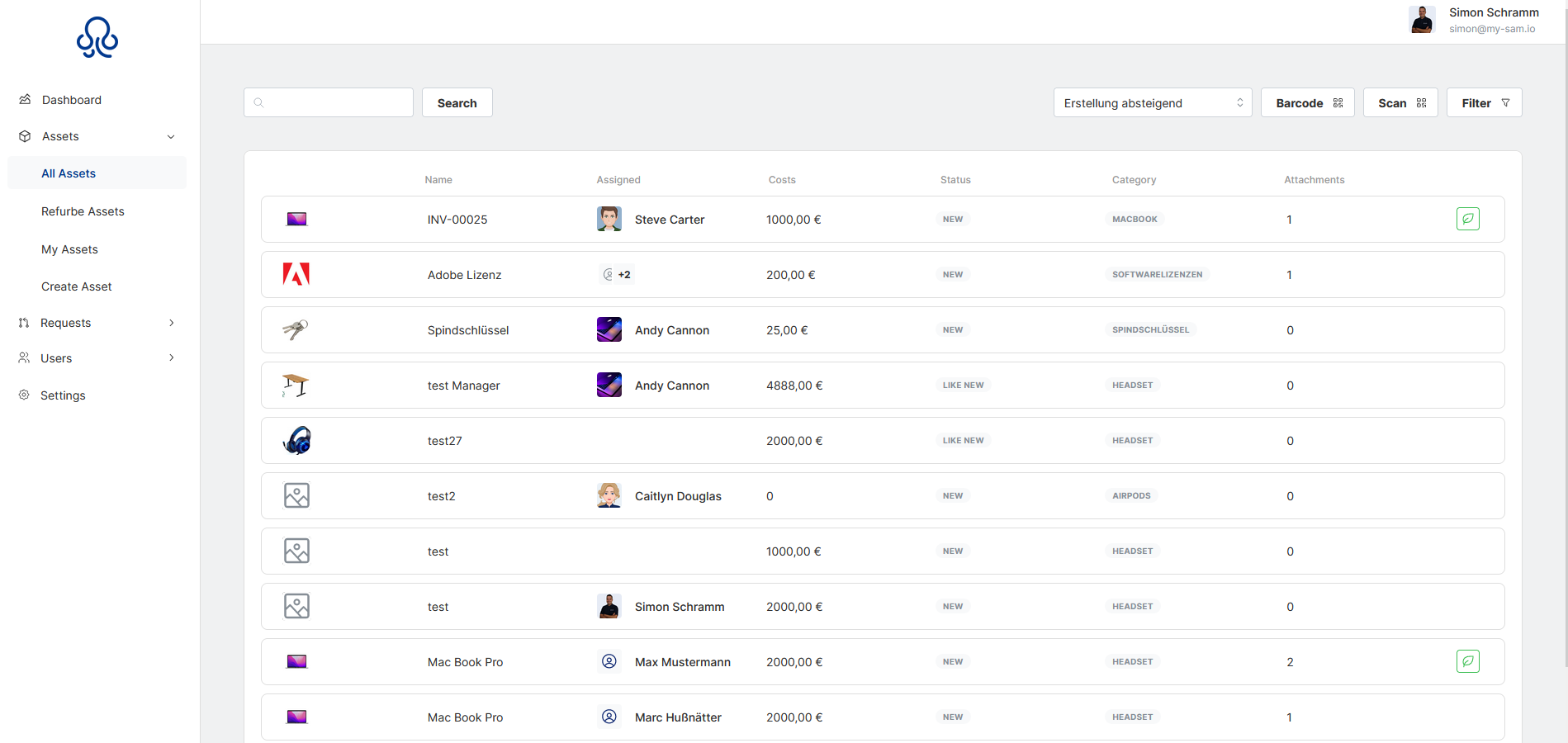Viewport: 1568px width, 743px height.
Task: Click the headphones image for test27
Action: (296, 440)
